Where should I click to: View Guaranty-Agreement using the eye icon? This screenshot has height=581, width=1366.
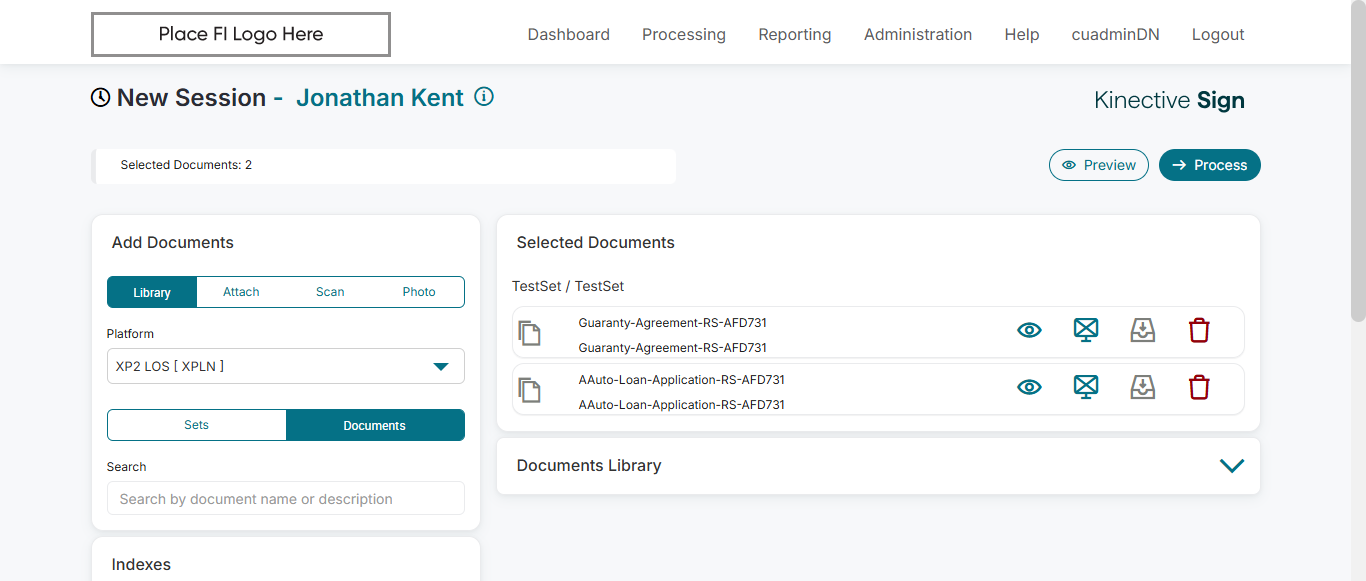click(x=1029, y=330)
